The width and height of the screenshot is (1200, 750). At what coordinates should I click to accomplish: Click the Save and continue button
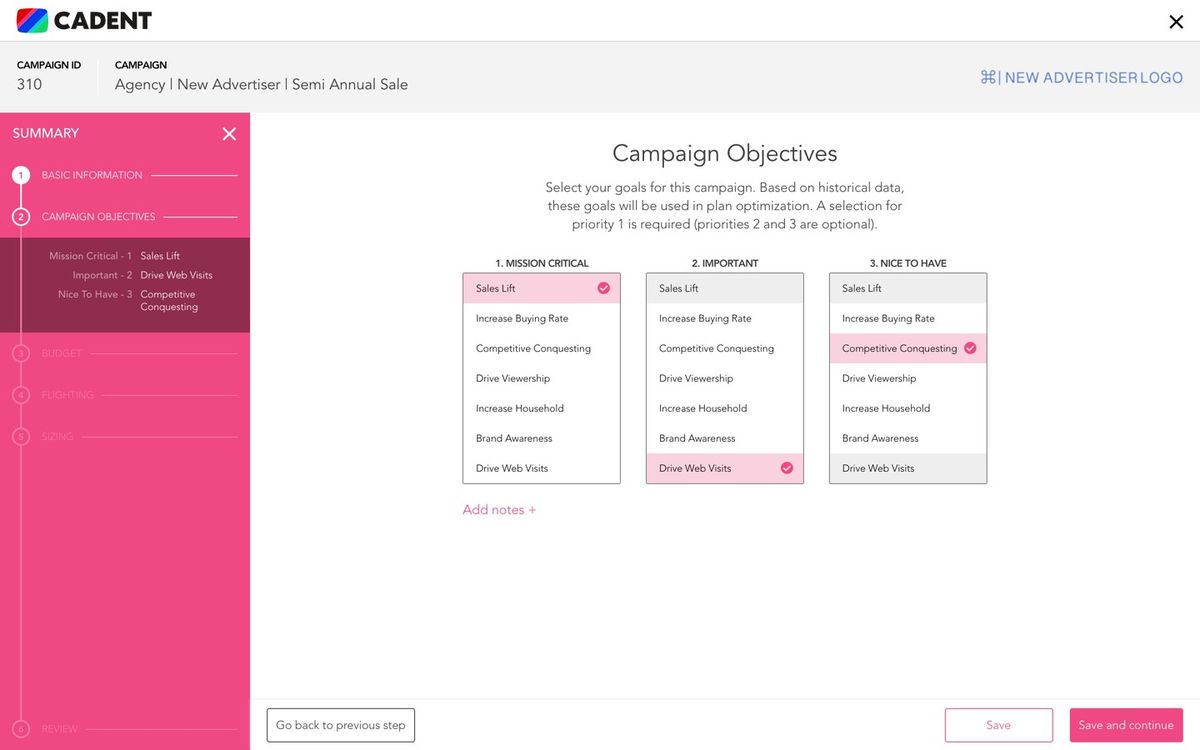[x=1126, y=724]
